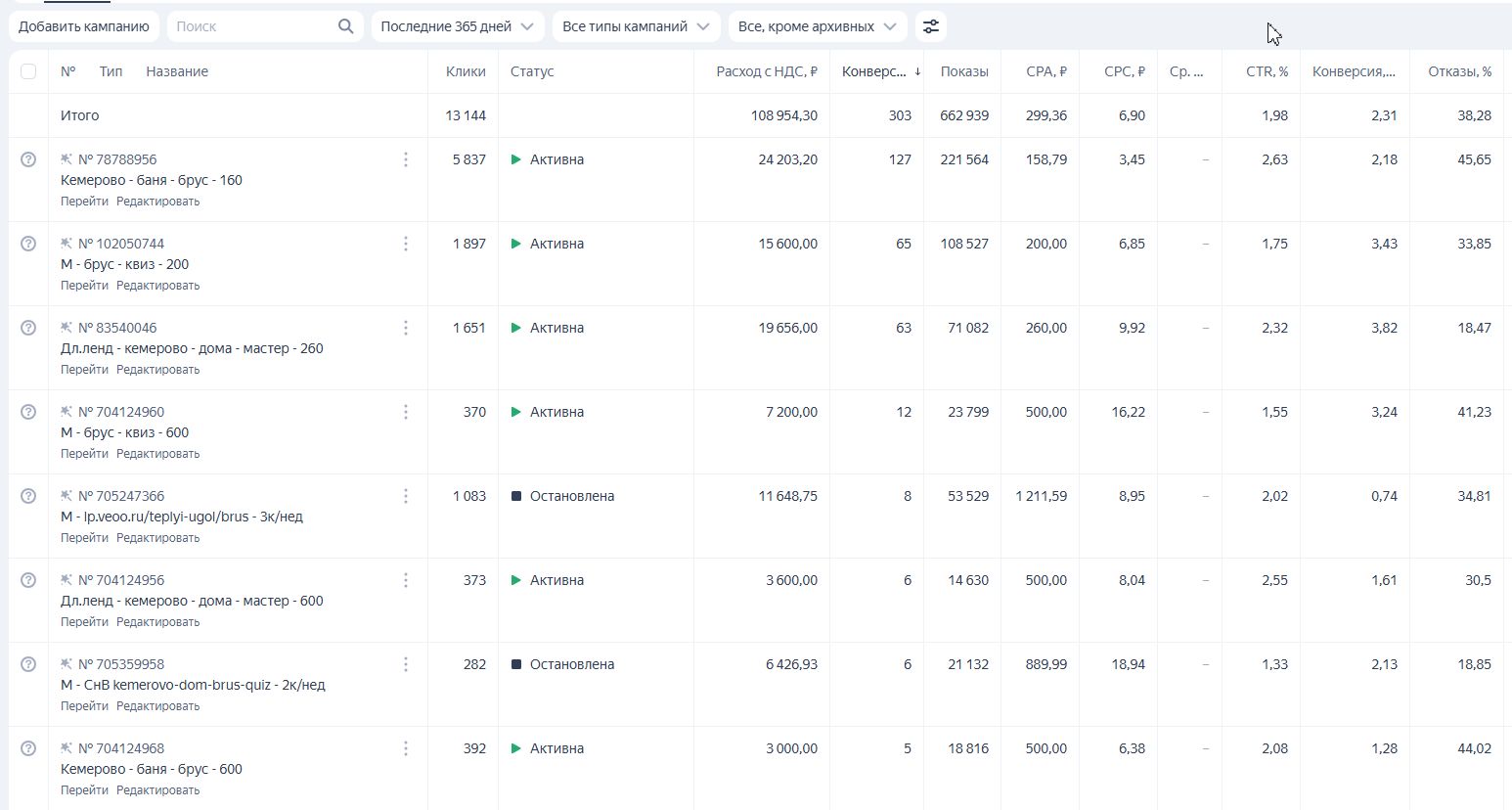The width and height of the screenshot is (1512, 810).
Task: Open column settings filter icon
Action: click(931, 26)
